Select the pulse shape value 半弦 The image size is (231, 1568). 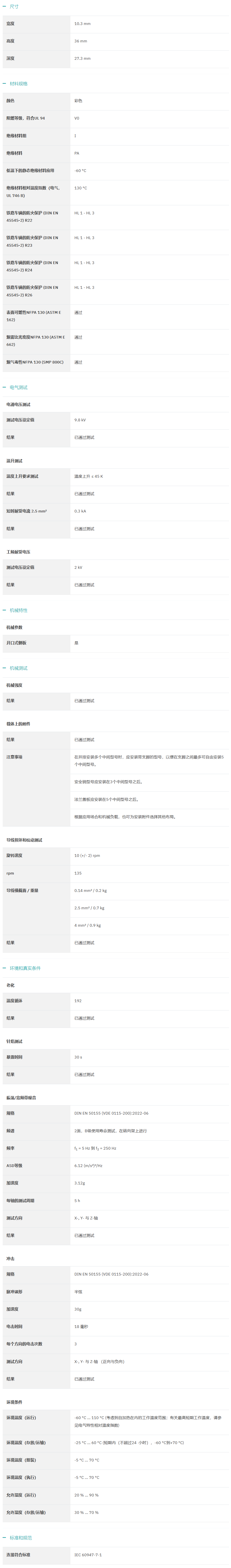point(78,1292)
